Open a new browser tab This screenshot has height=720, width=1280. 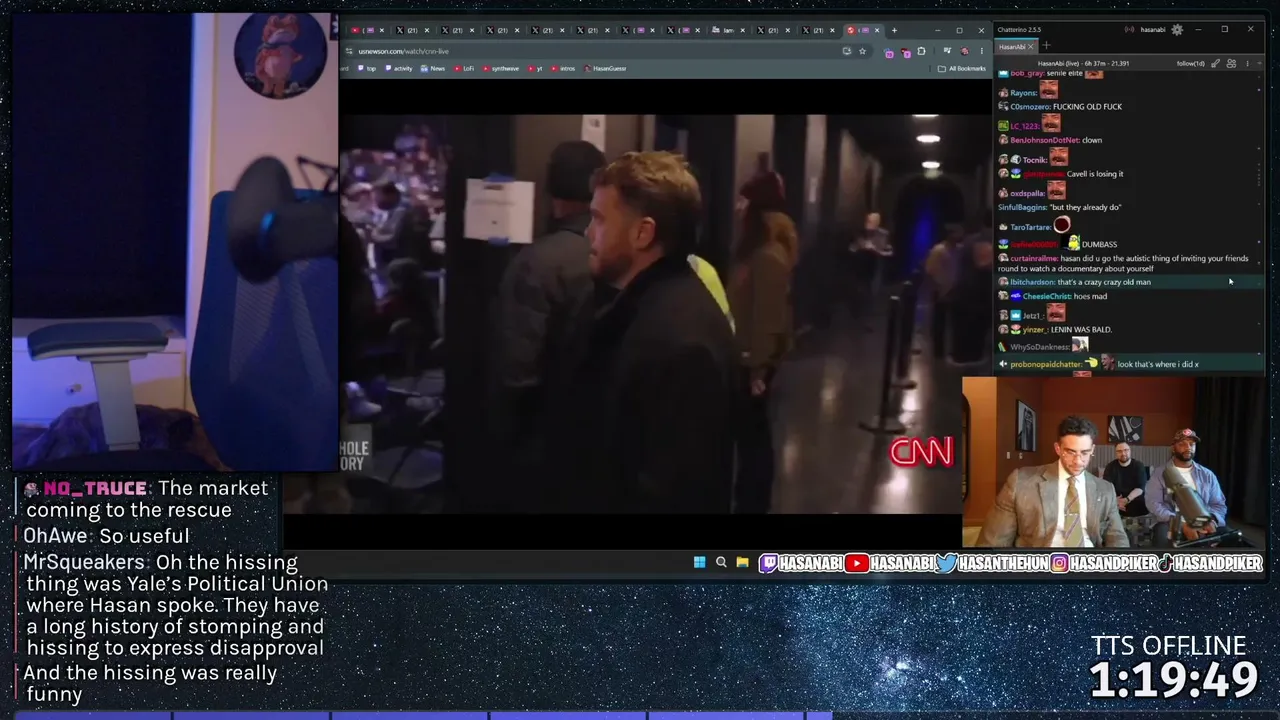tap(894, 30)
